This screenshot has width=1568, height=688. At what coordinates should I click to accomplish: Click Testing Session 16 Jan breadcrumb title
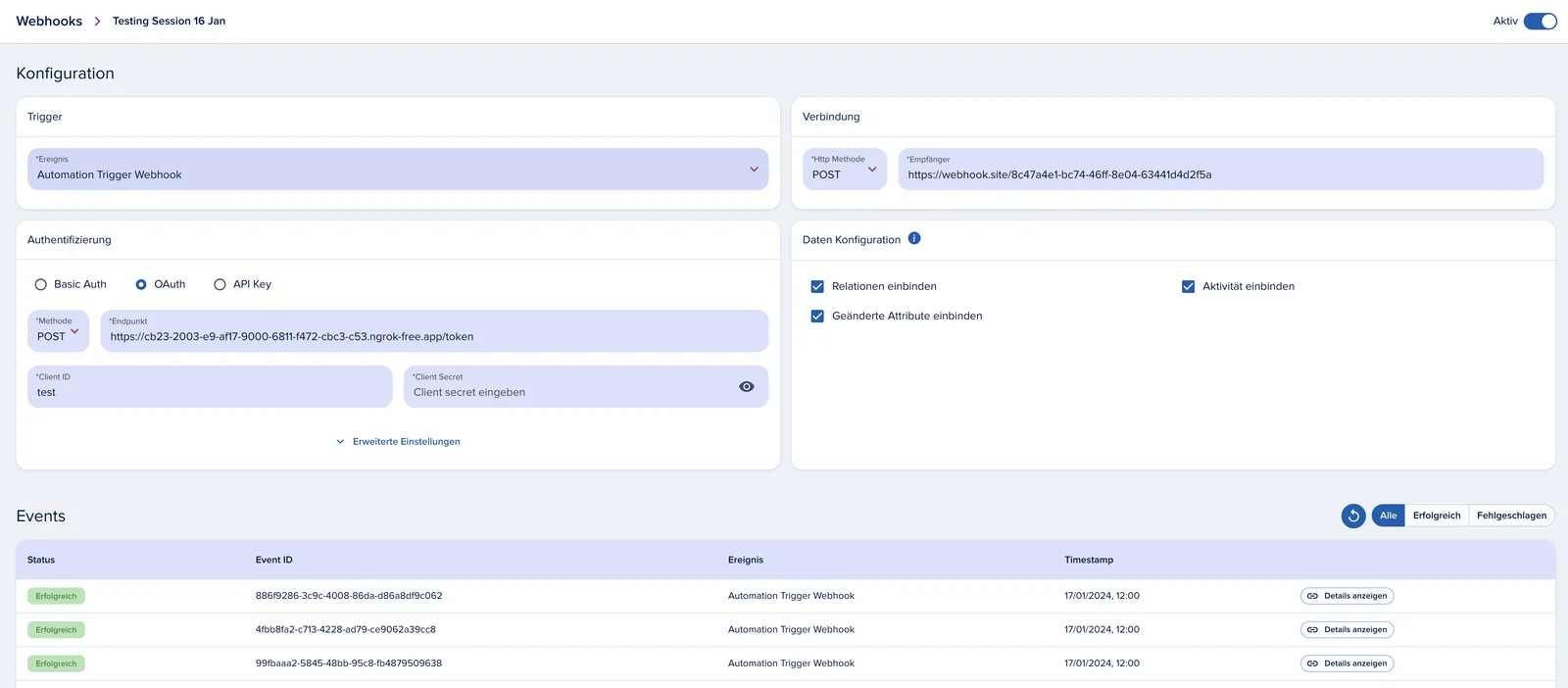tap(169, 22)
